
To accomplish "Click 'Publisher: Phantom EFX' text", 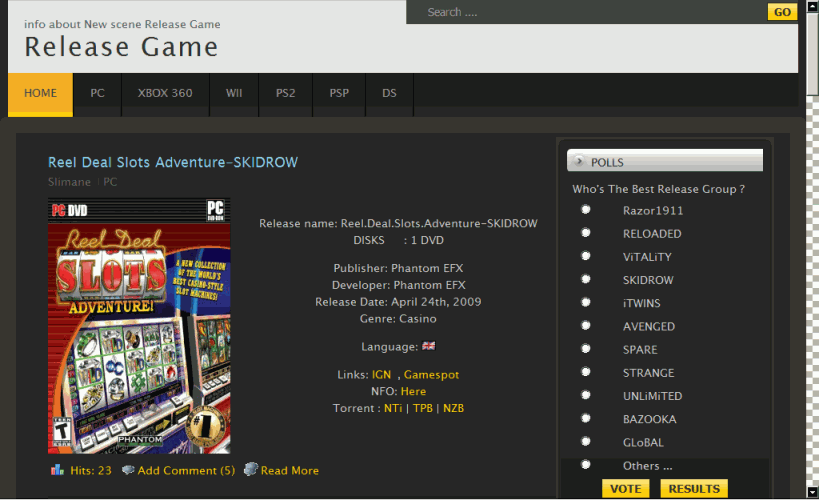I will coord(398,268).
